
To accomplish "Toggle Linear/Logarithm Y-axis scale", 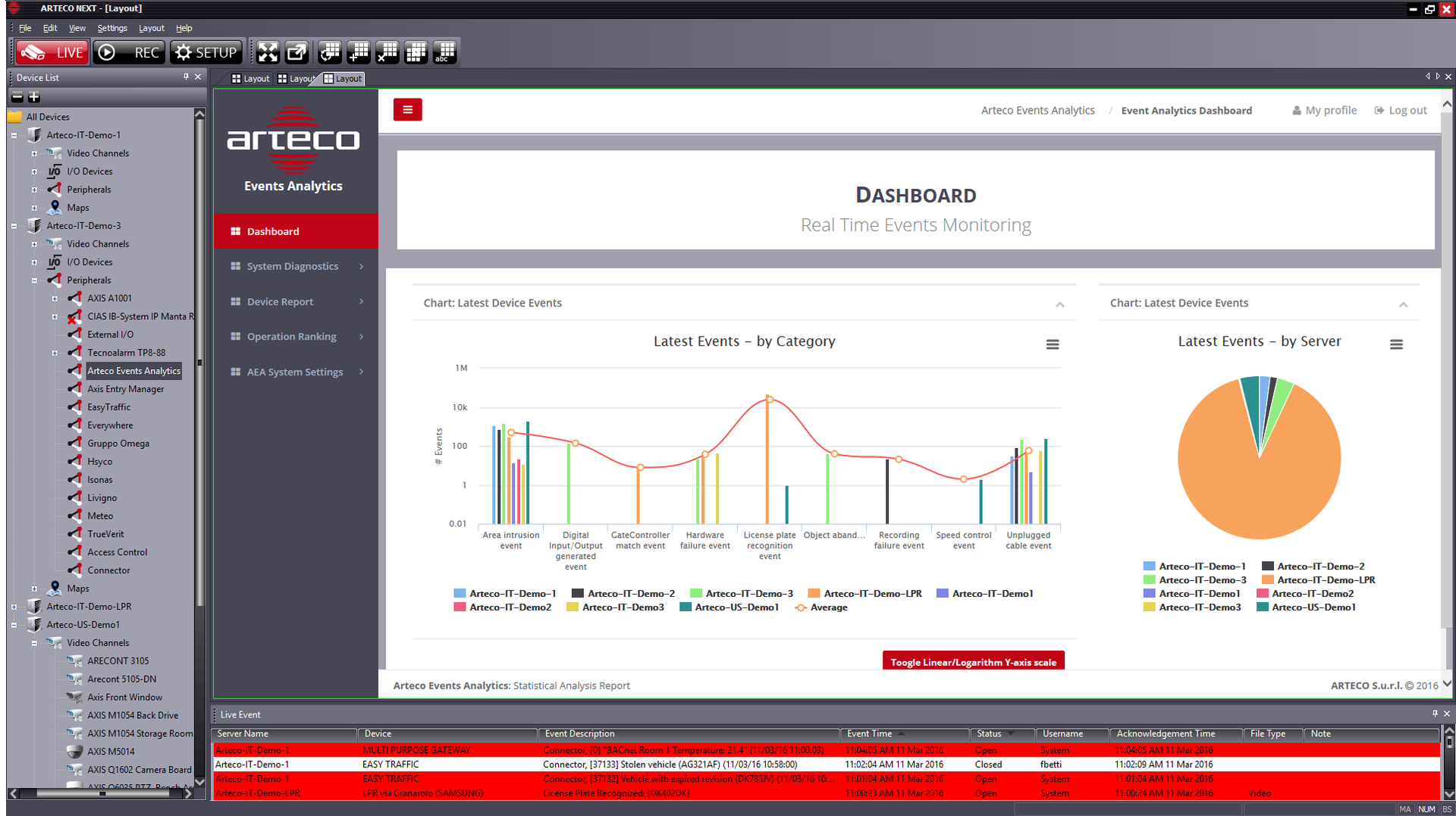I will tap(973, 661).
